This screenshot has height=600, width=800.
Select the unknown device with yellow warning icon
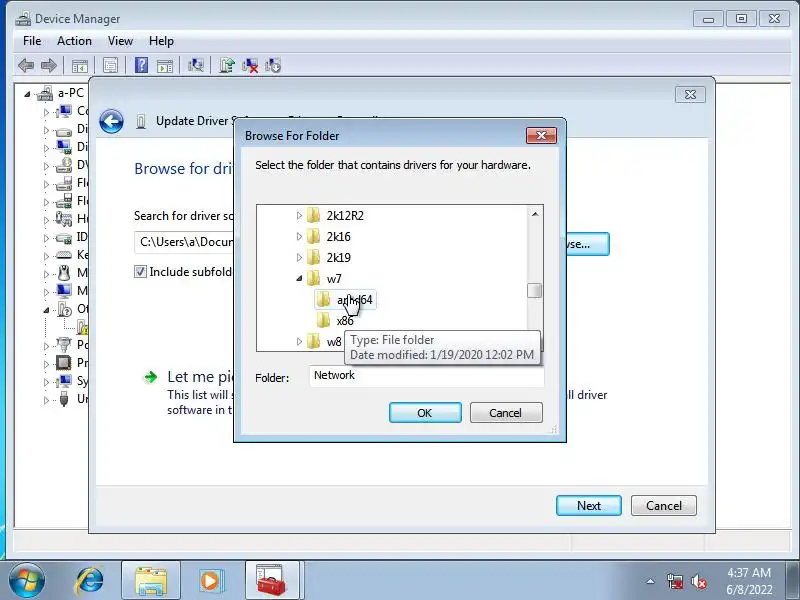[x=83, y=327]
